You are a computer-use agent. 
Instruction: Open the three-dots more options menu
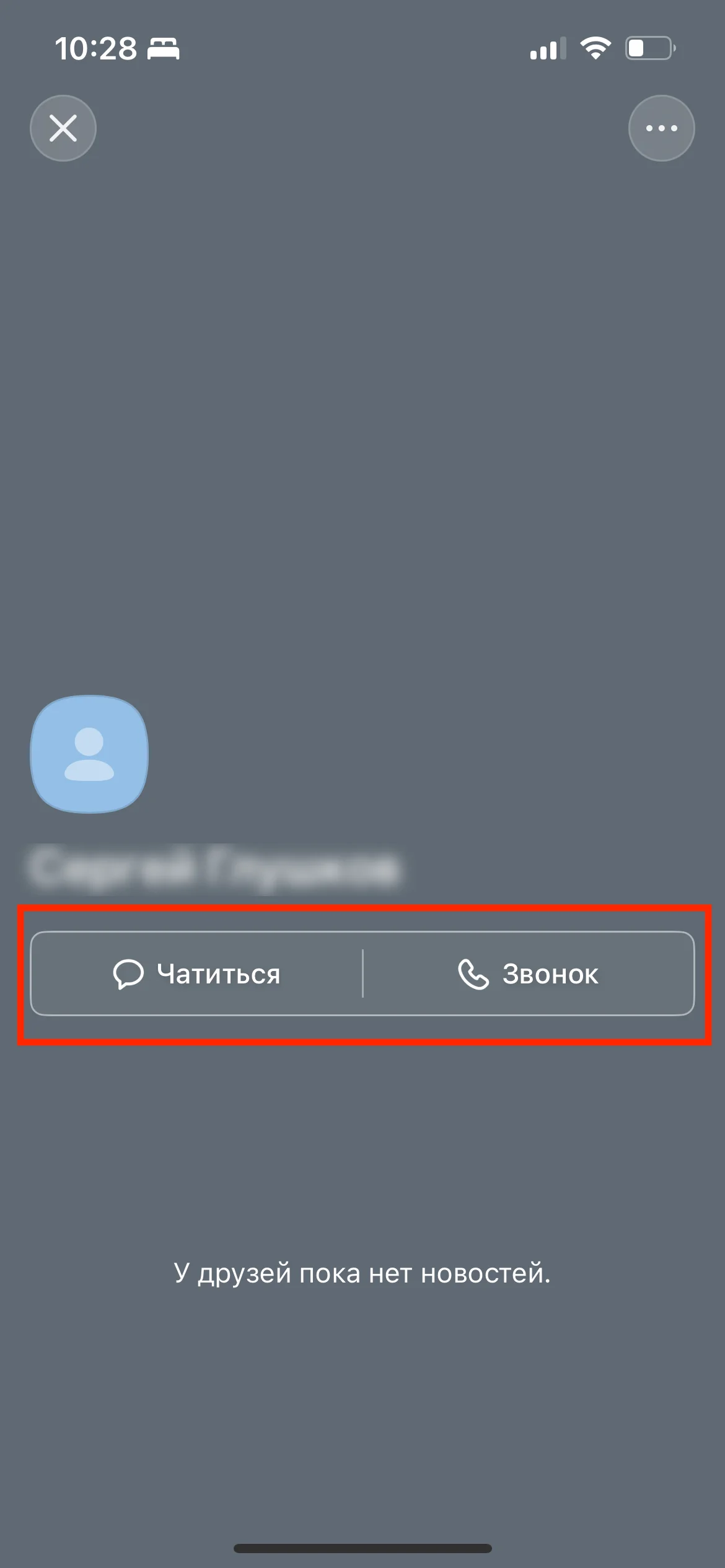661,128
